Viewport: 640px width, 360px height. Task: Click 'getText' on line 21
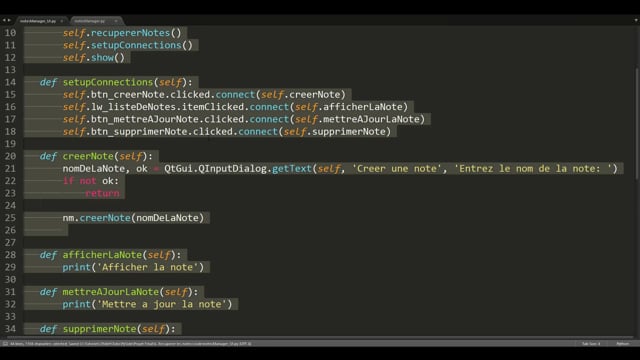292,169
